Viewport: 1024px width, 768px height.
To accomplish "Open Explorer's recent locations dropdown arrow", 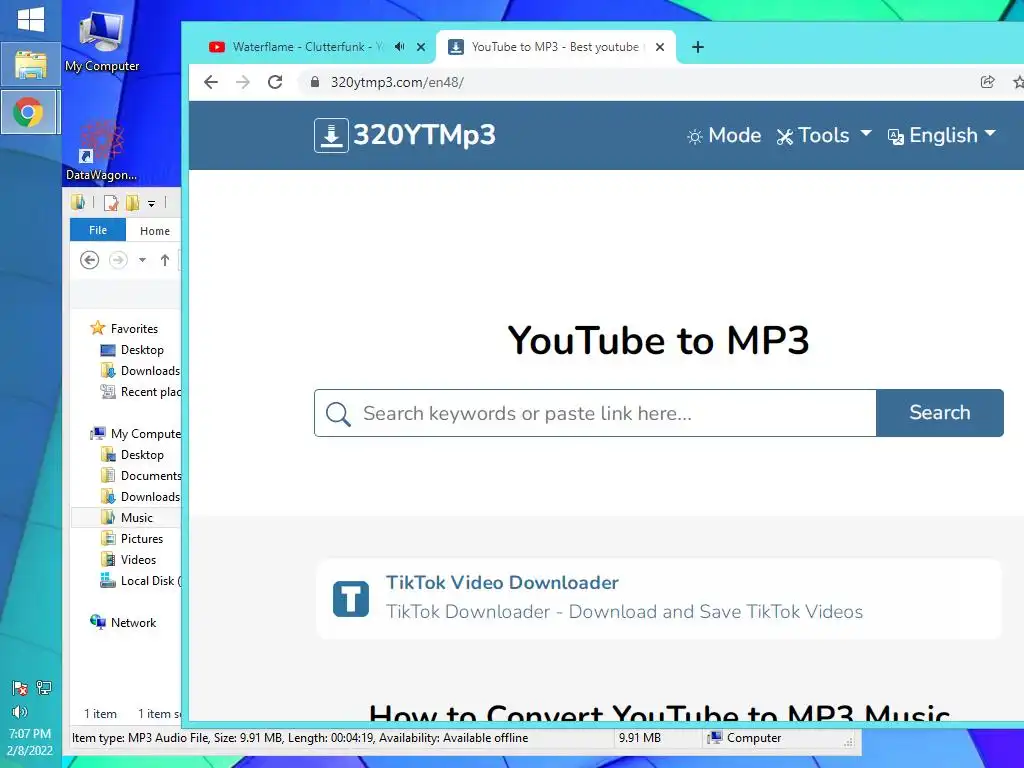I will click(x=142, y=260).
